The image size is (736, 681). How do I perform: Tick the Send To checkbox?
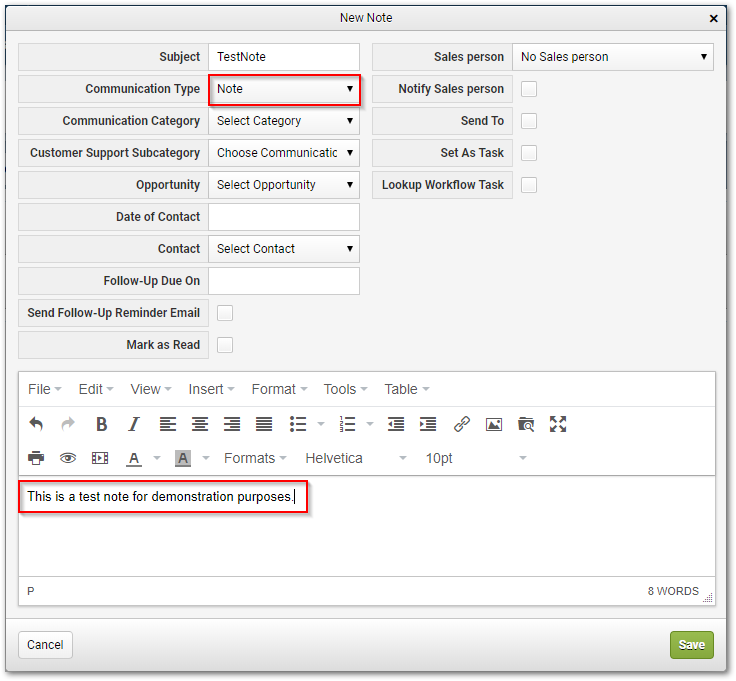529,121
